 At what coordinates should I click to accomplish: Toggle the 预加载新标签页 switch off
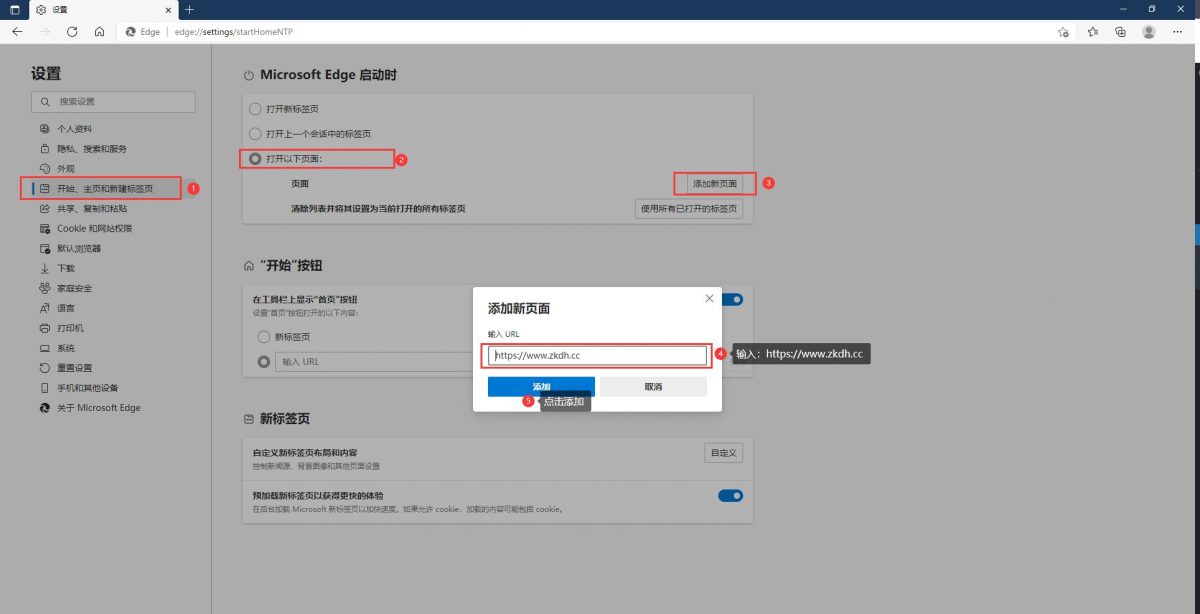(x=730, y=495)
